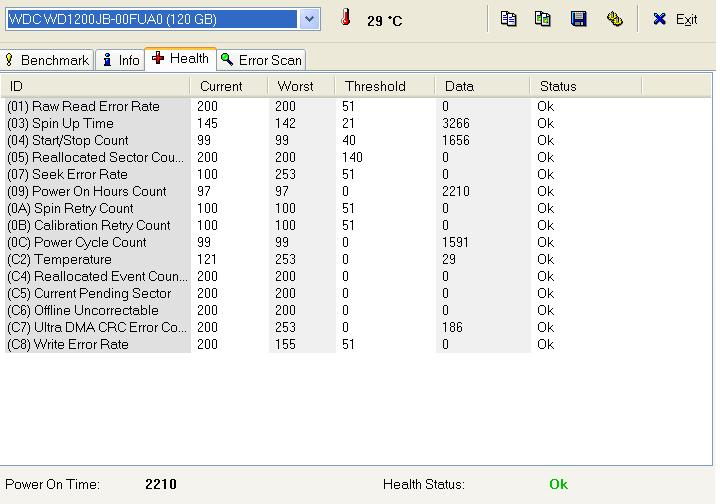Click the Current value 145
This screenshot has height=504, width=720.
[x=207, y=123]
